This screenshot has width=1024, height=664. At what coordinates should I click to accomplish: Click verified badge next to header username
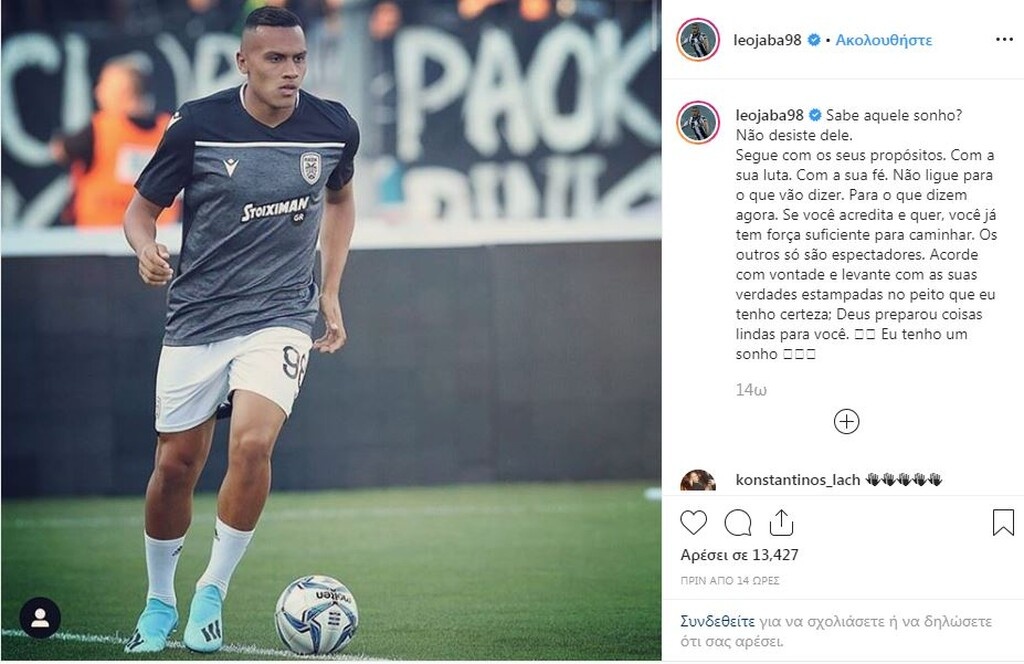(814, 40)
